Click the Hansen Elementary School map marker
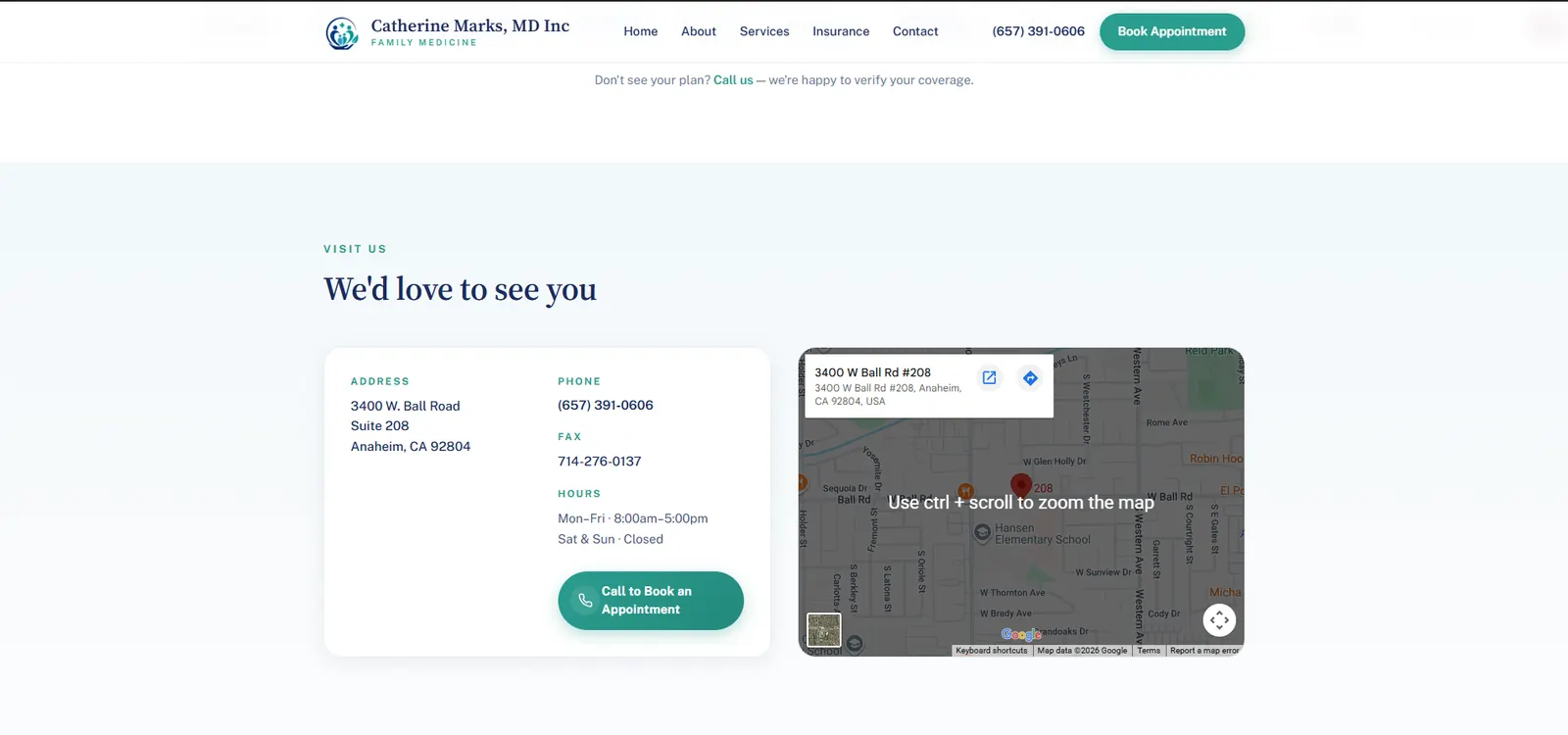 click(x=983, y=533)
